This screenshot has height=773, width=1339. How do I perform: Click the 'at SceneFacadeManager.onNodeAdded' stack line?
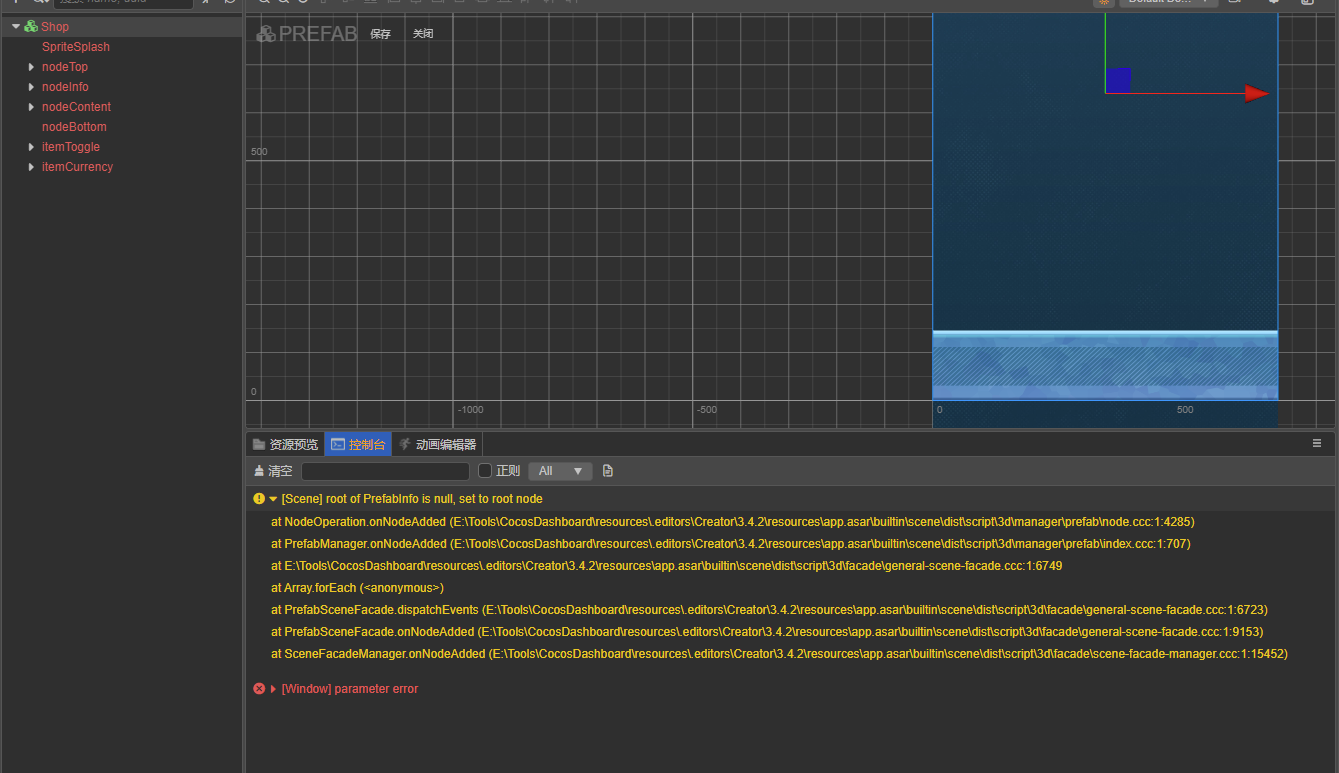coord(779,654)
